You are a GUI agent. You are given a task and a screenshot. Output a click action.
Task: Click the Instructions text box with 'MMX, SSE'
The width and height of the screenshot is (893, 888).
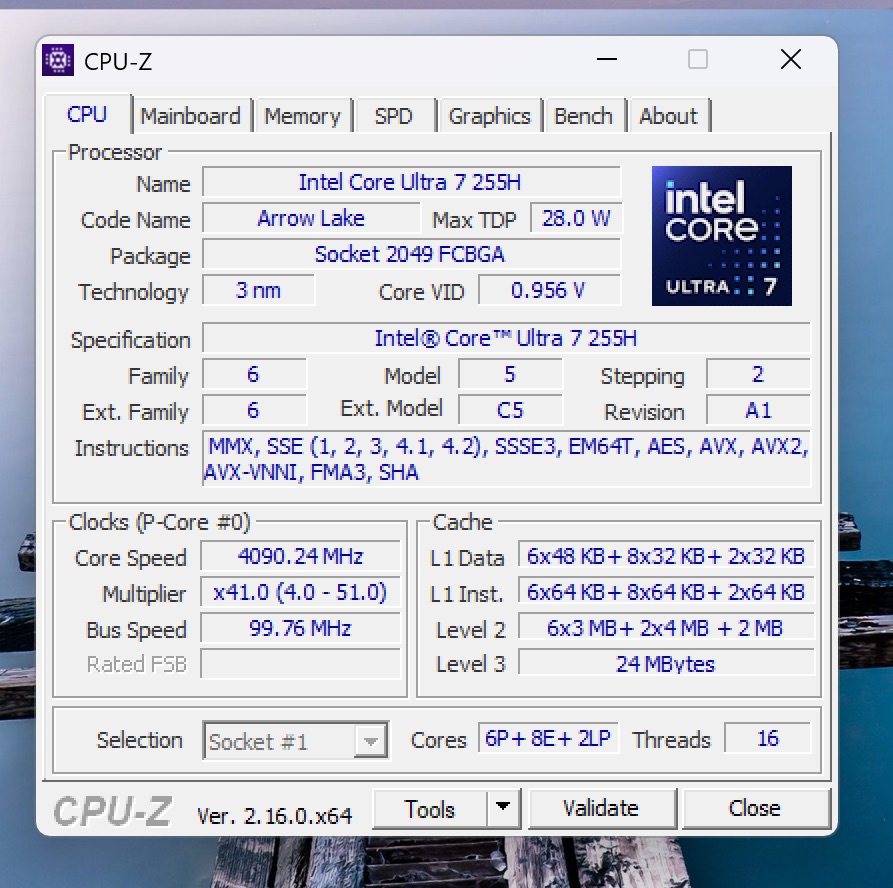pos(506,459)
